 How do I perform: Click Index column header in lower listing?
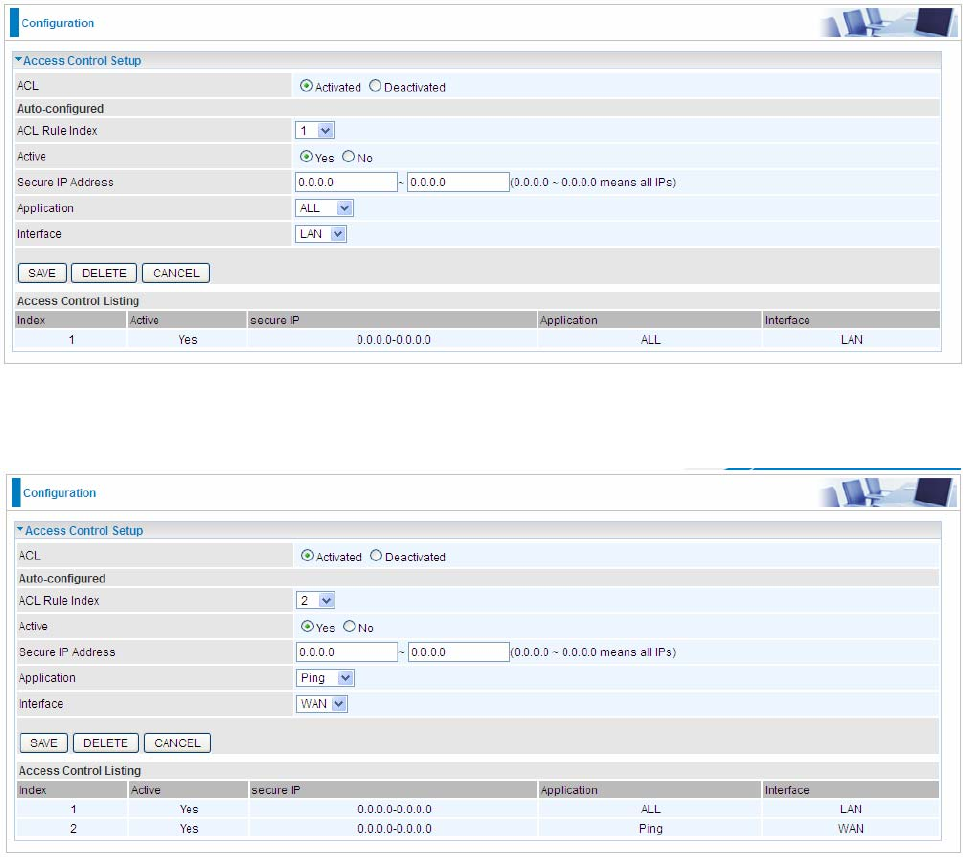tap(72, 790)
